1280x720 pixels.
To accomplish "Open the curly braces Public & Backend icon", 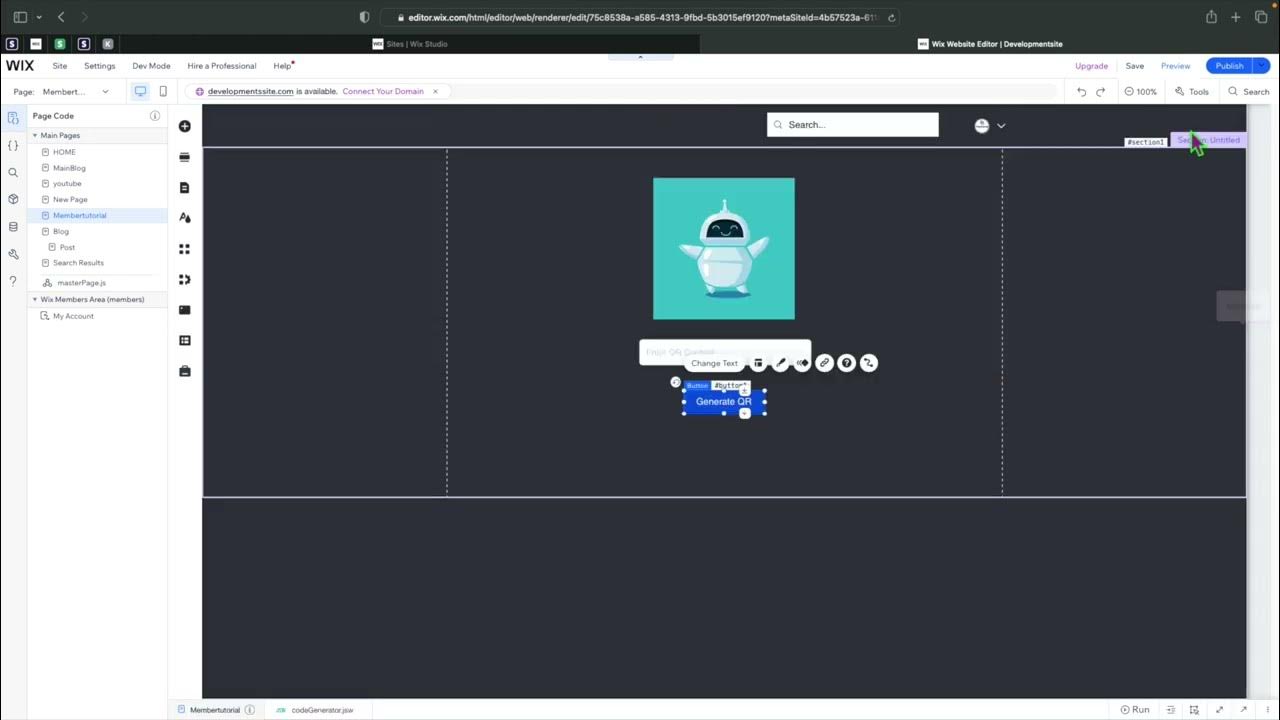I will 13,145.
